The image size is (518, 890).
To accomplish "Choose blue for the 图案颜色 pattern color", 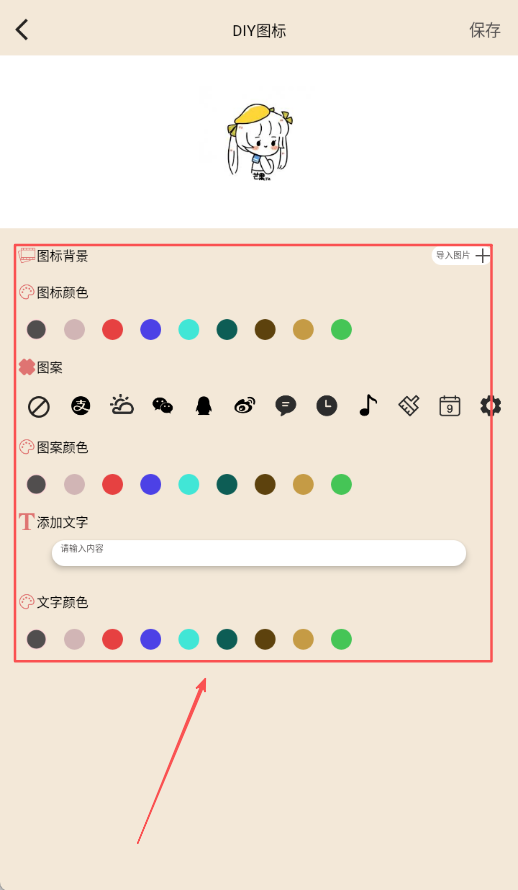I will 150,484.
